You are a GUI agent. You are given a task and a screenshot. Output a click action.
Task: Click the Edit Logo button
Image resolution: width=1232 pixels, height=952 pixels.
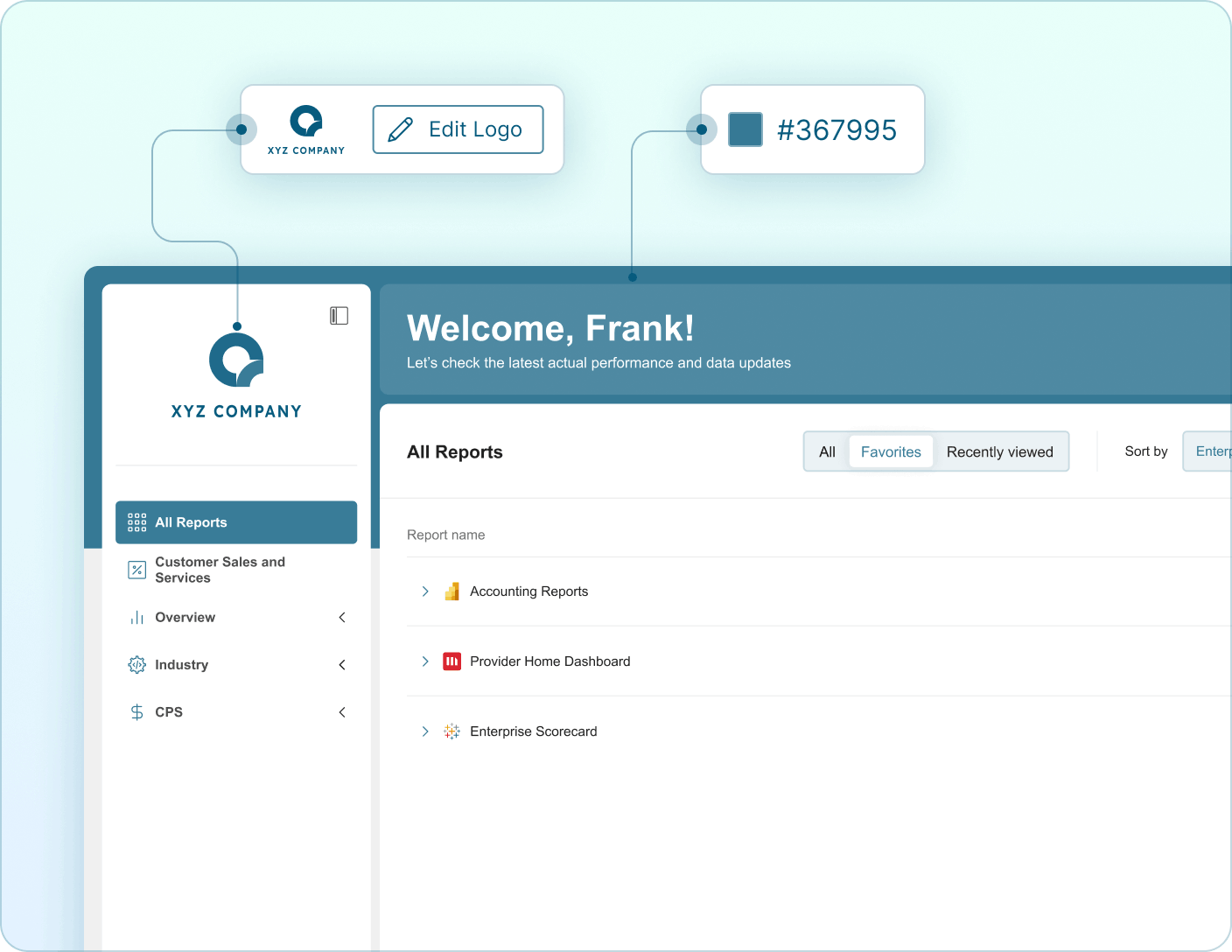click(x=458, y=129)
